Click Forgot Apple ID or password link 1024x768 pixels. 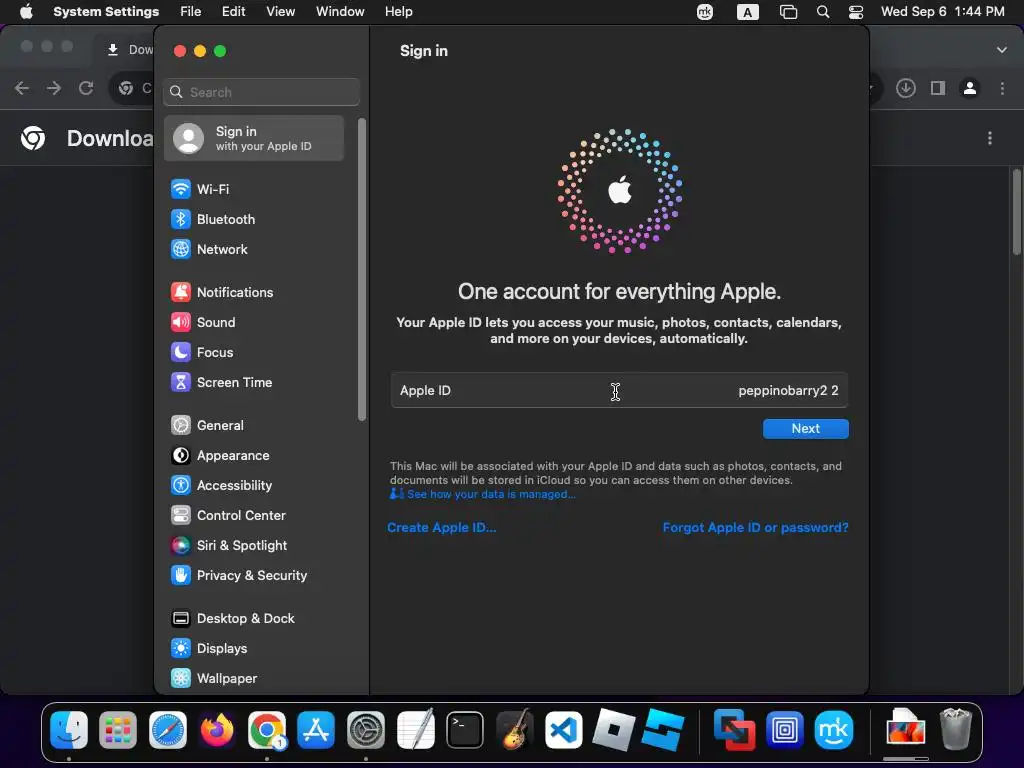pyautogui.click(x=756, y=528)
